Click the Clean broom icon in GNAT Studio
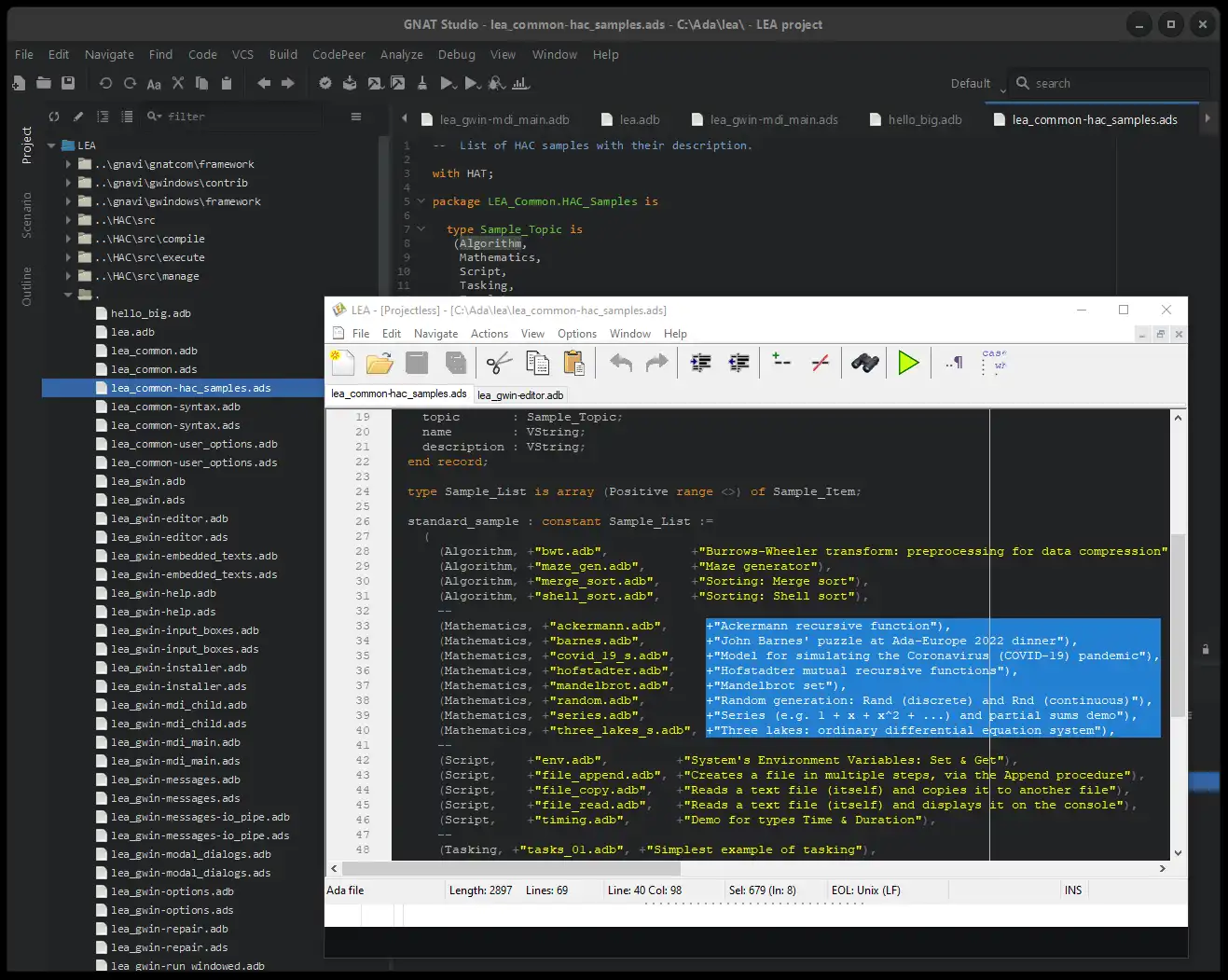The width and height of the screenshot is (1228, 980). pyautogui.click(x=422, y=83)
